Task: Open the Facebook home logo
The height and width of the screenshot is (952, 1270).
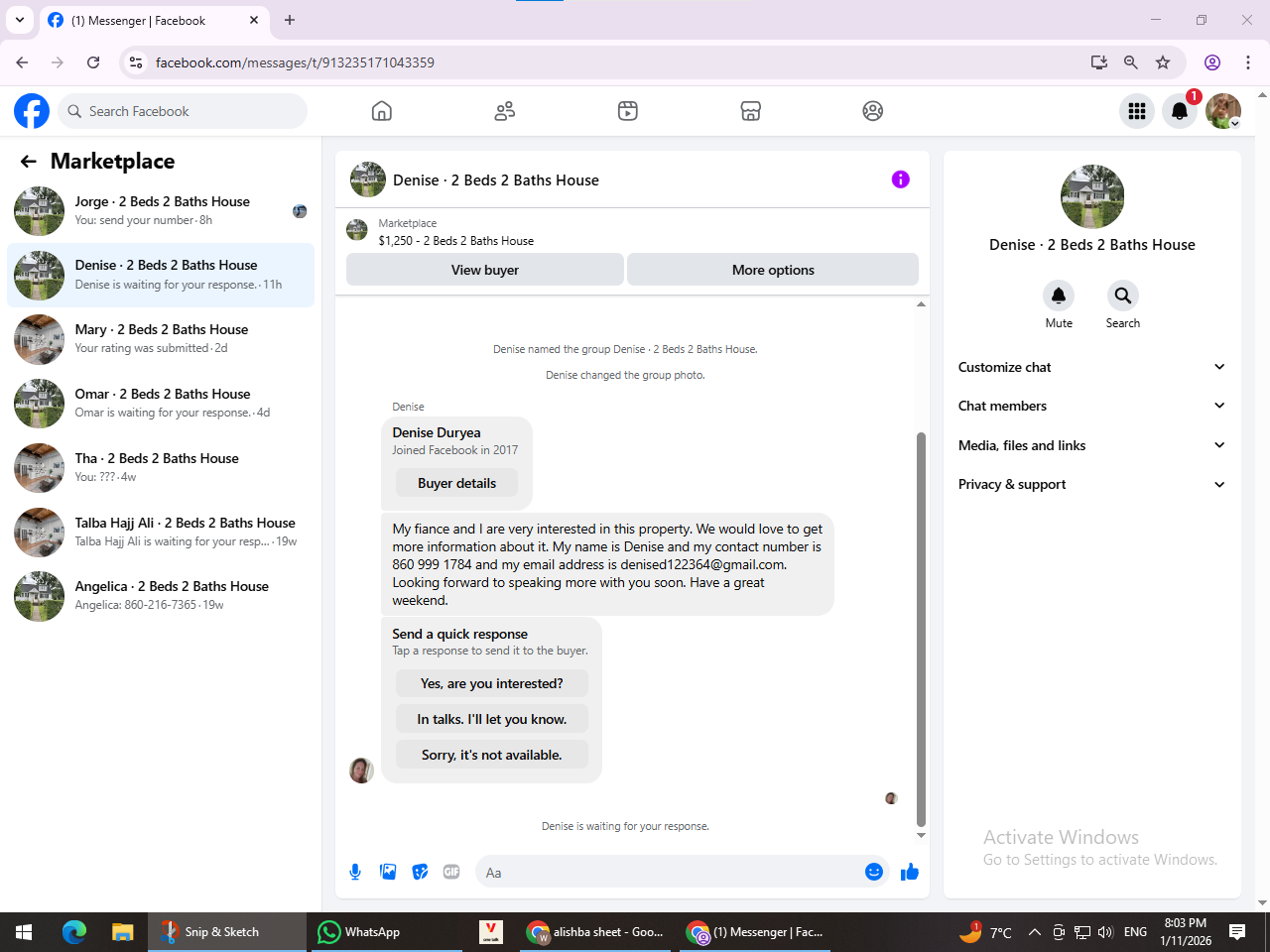Action: point(32,111)
